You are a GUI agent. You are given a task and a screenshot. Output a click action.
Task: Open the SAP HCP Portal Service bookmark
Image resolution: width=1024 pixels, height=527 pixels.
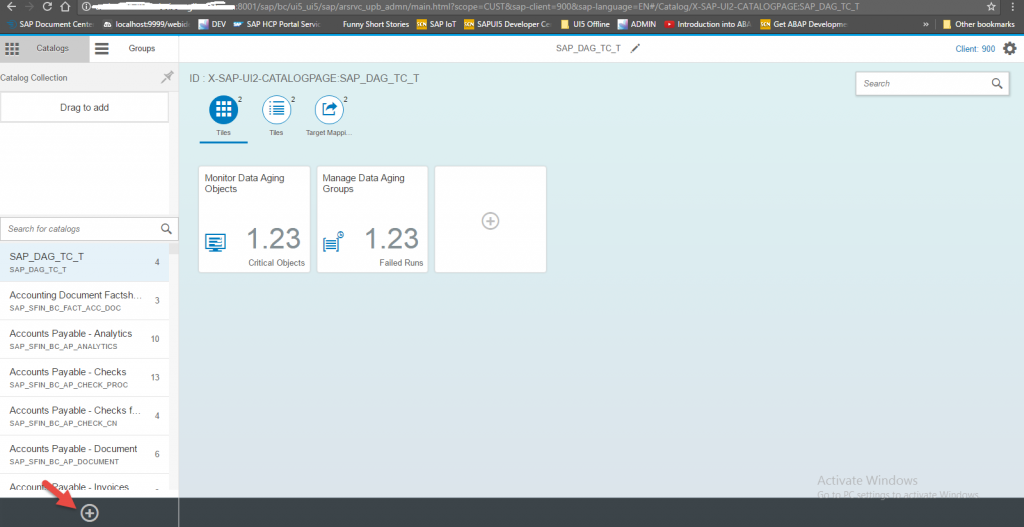coord(278,24)
